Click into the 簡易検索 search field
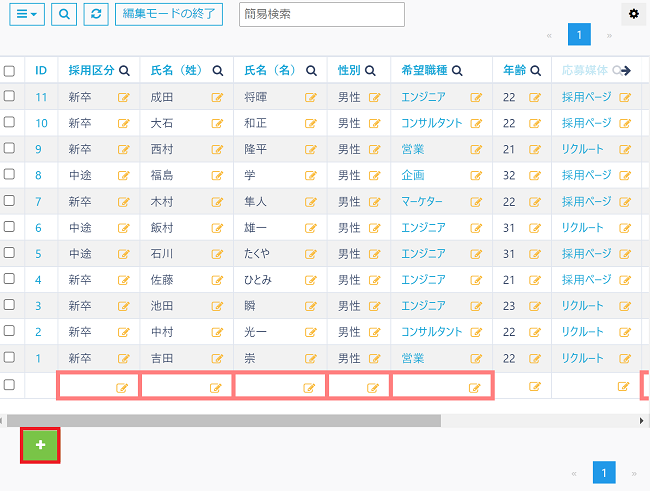 tap(322, 14)
